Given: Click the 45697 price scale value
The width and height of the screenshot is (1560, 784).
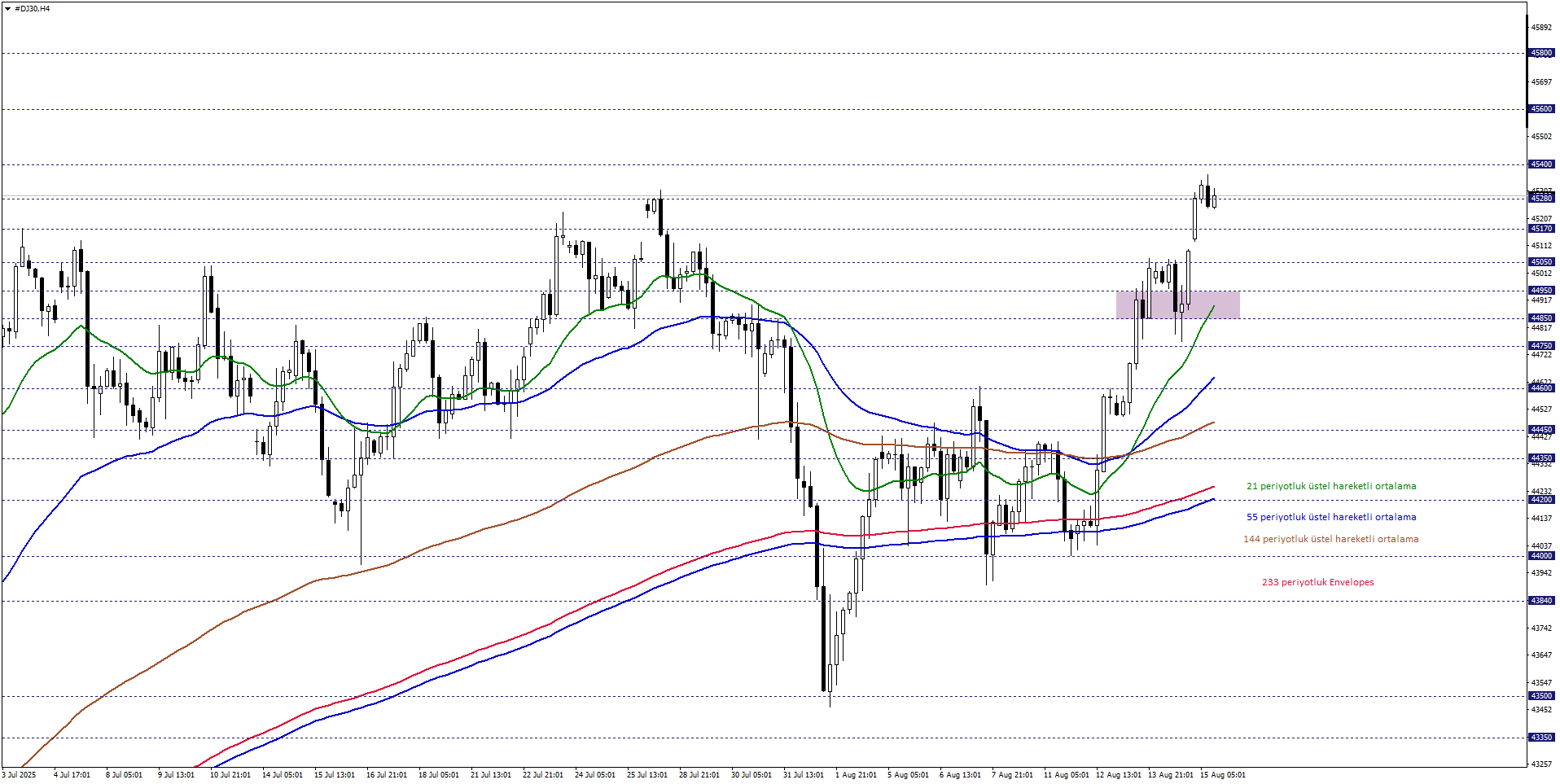Looking at the screenshot, I should (1541, 81).
